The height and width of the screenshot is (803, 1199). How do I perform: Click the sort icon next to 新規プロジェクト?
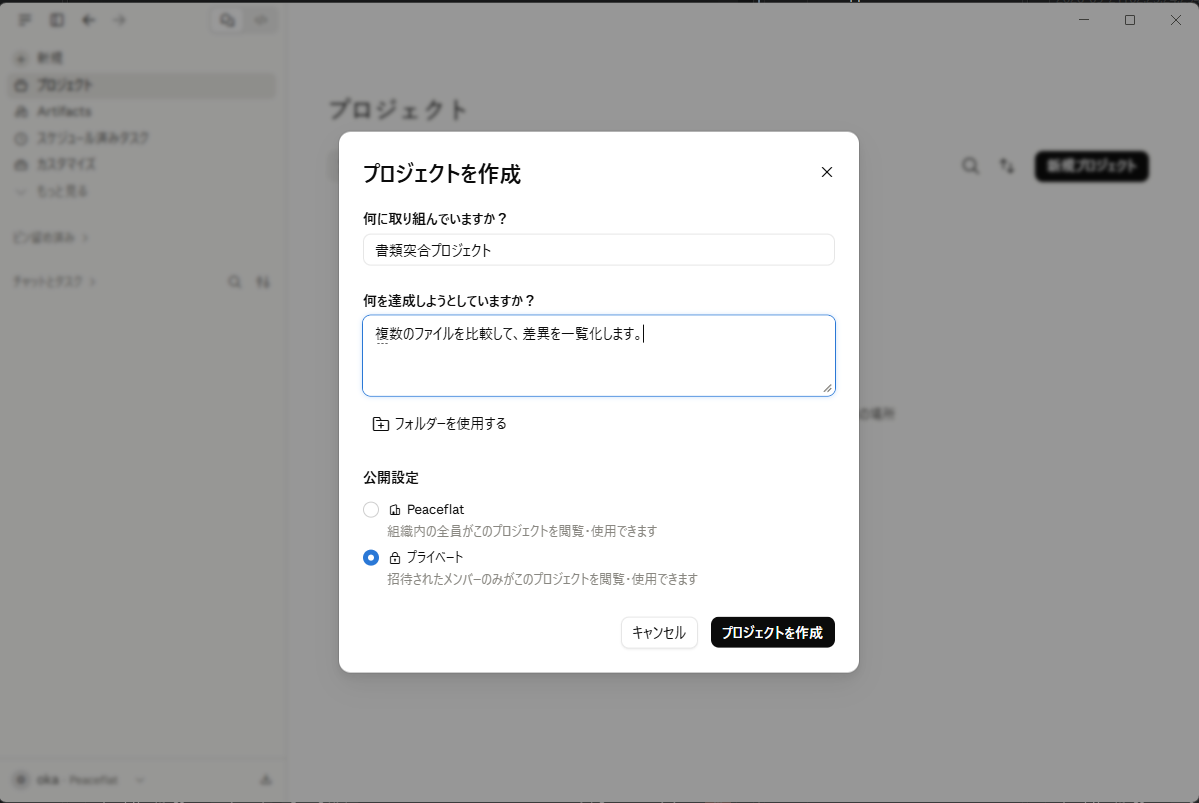pyautogui.click(x=1007, y=166)
